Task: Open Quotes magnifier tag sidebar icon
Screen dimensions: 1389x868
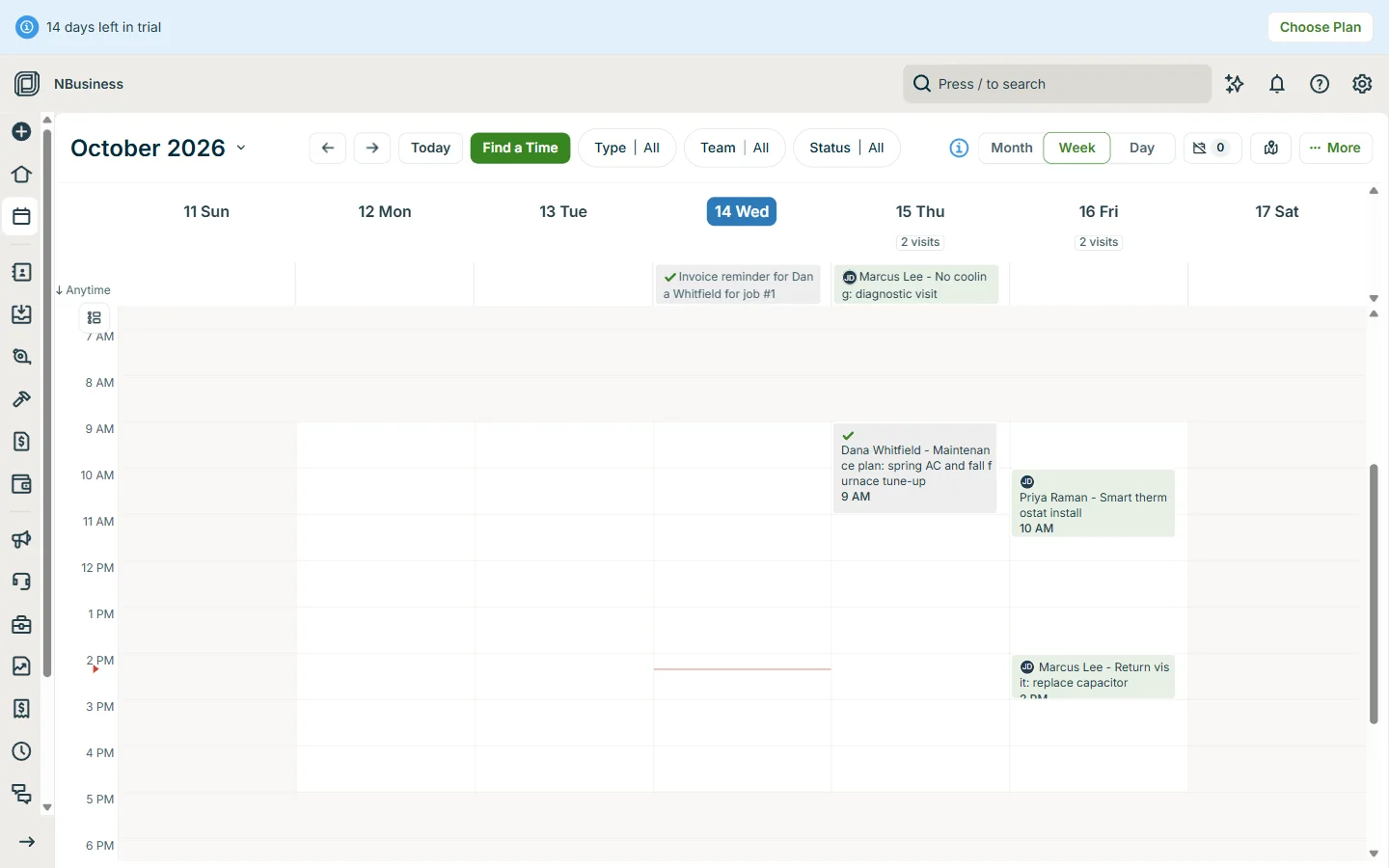Action: click(21, 357)
